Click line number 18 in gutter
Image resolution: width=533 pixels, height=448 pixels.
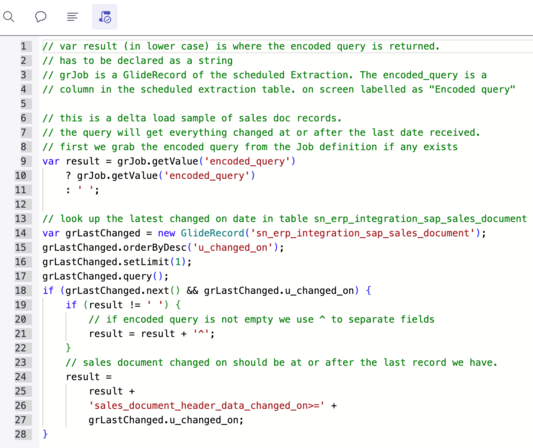[21, 291]
